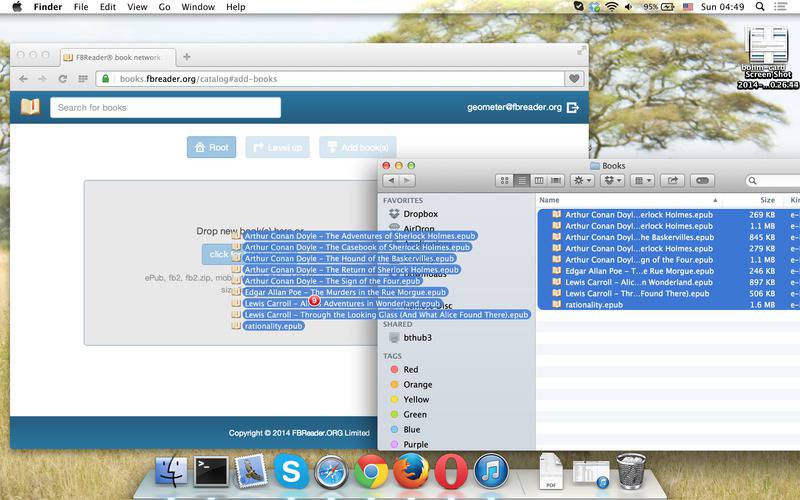Switch Finder to column view
The image size is (800, 500).
[539, 181]
